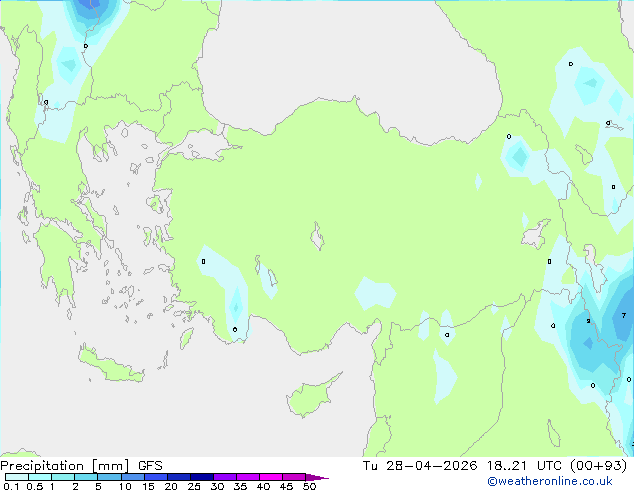Select the 25–30 mm navy legend swatch
Screen dimensions: 634x490
coord(202,477)
